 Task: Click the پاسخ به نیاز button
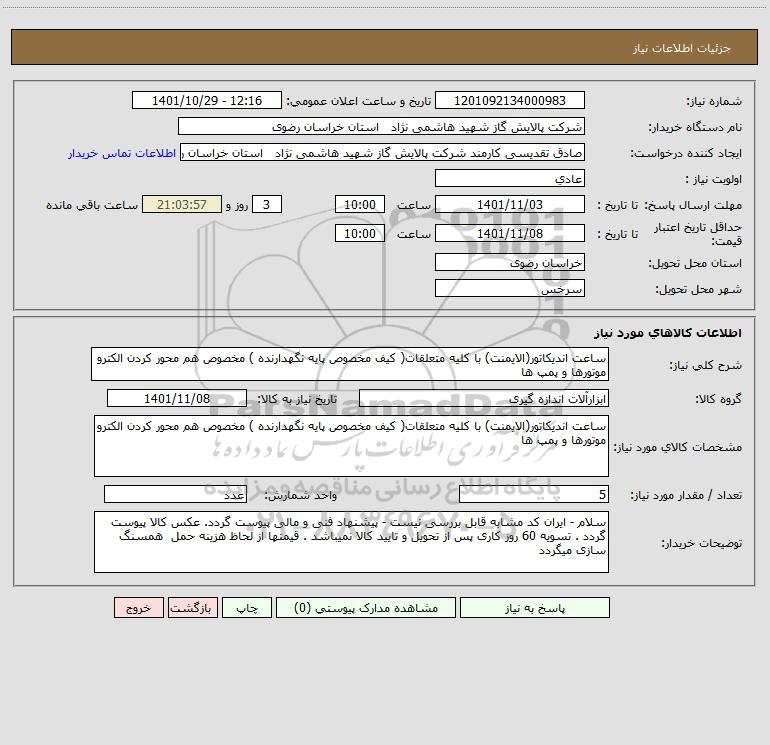coord(535,607)
